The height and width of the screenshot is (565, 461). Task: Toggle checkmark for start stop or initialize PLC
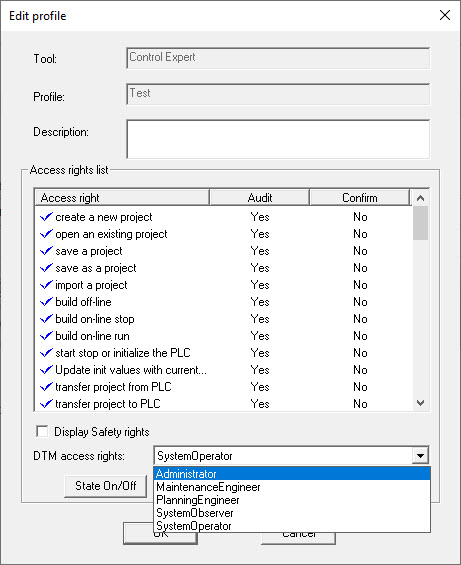click(x=46, y=353)
